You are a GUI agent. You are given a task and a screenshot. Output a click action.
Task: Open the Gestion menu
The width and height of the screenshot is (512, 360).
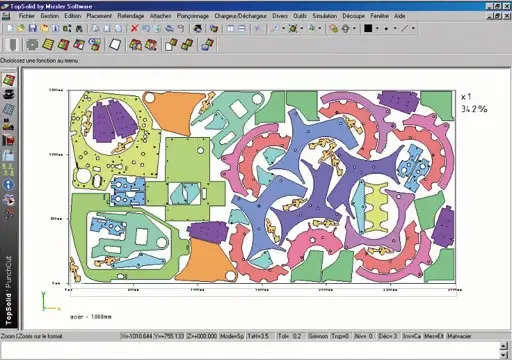[x=49, y=16]
